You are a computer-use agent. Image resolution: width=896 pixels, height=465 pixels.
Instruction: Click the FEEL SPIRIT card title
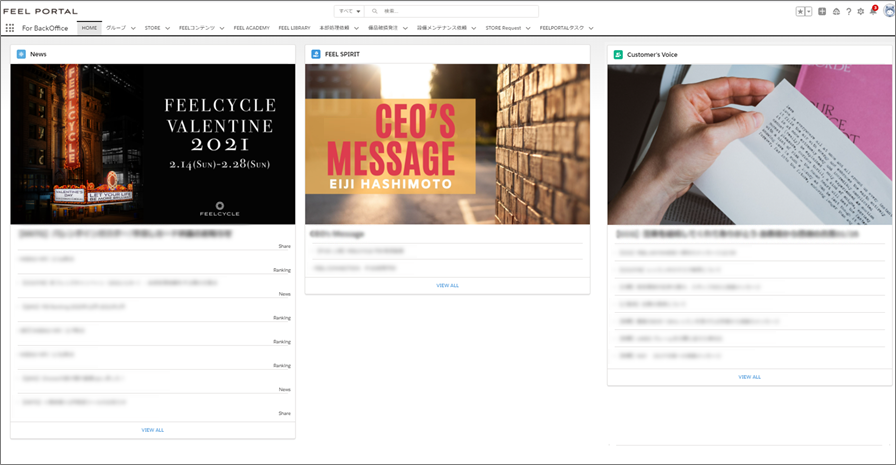342,54
